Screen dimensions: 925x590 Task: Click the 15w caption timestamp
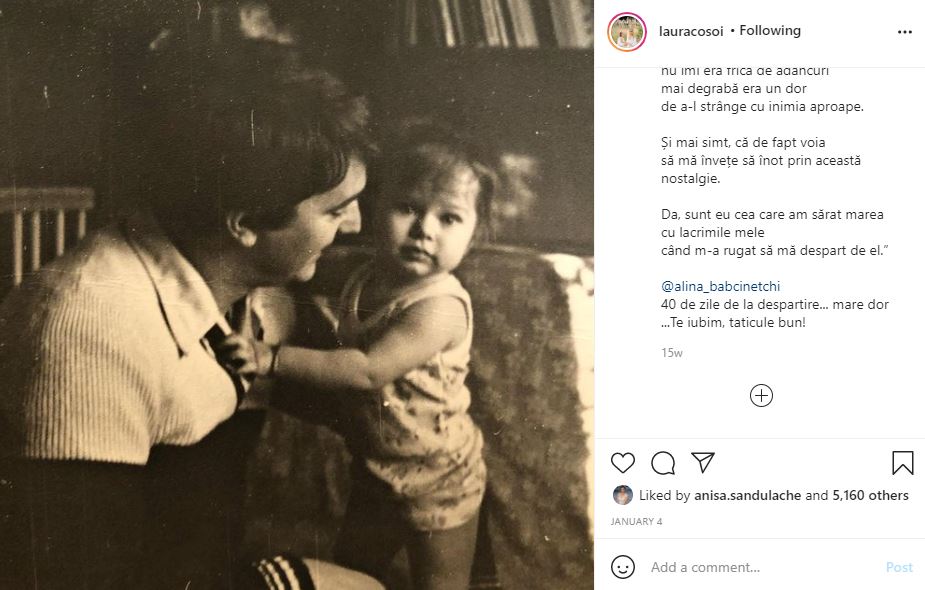pyautogui.click(x=671, y=353)
